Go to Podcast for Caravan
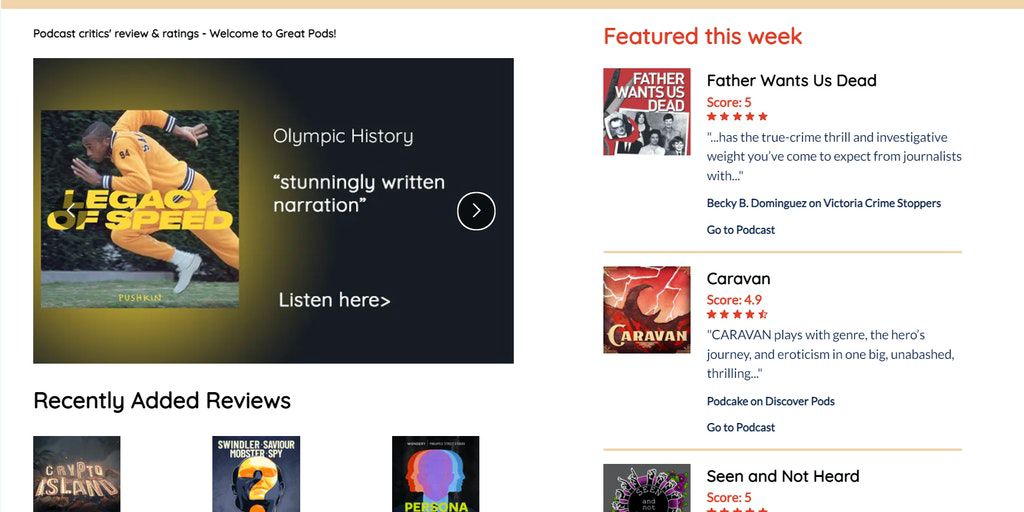 coord(741,427)
